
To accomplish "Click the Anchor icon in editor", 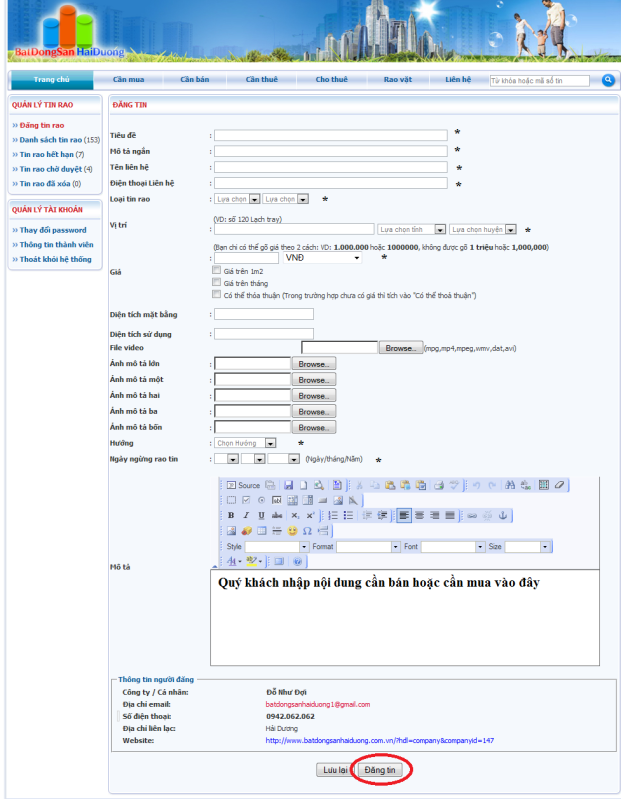I will click(x=503, y=516).
